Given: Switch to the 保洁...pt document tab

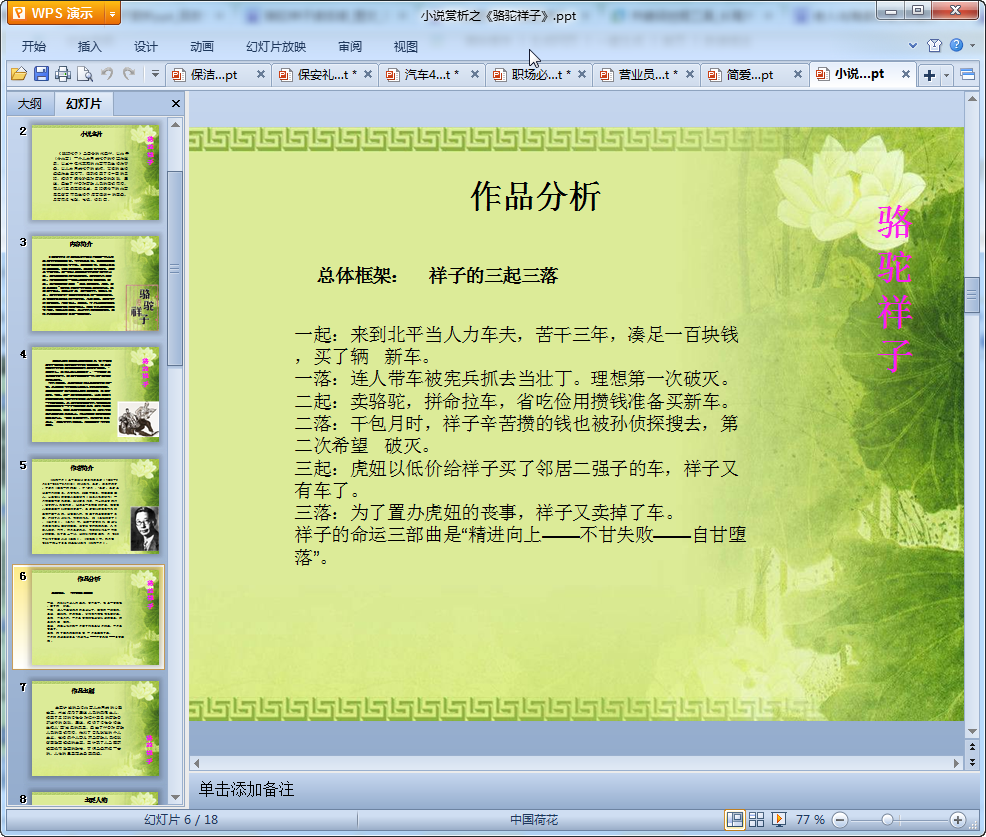Looking at the screenshot, I should (x=213, y=75).
